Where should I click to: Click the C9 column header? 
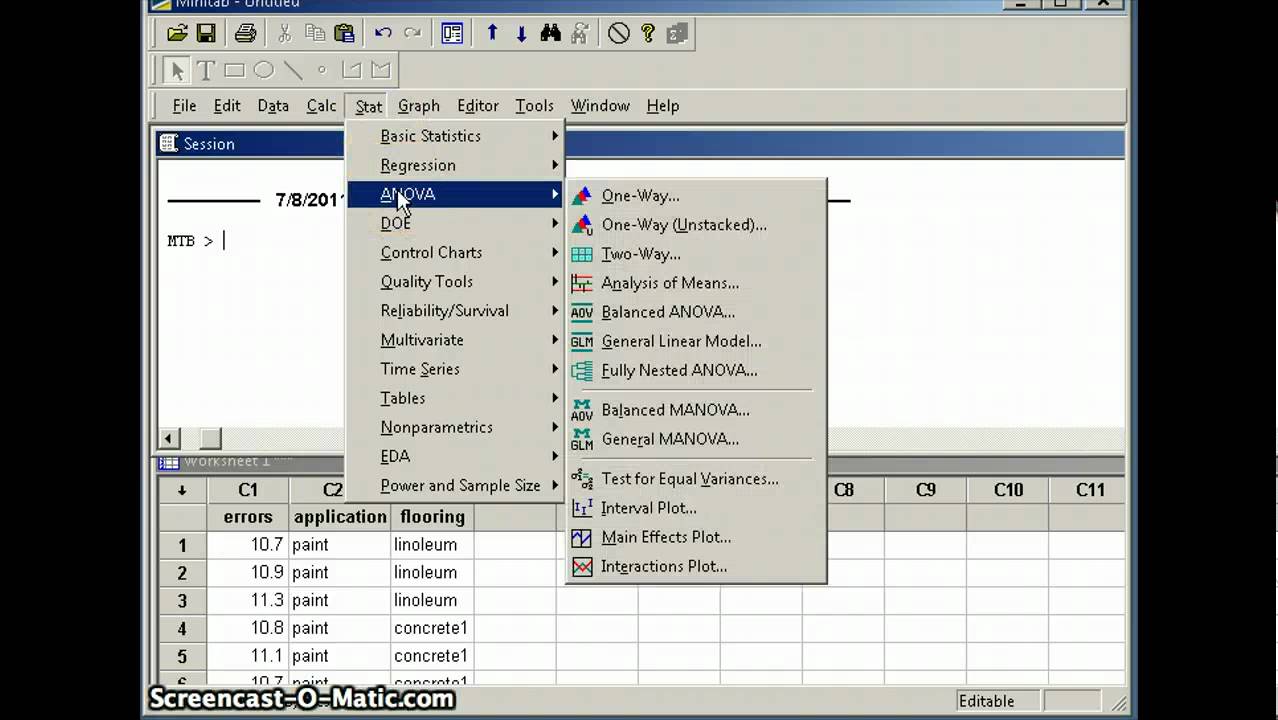[926, 490]
